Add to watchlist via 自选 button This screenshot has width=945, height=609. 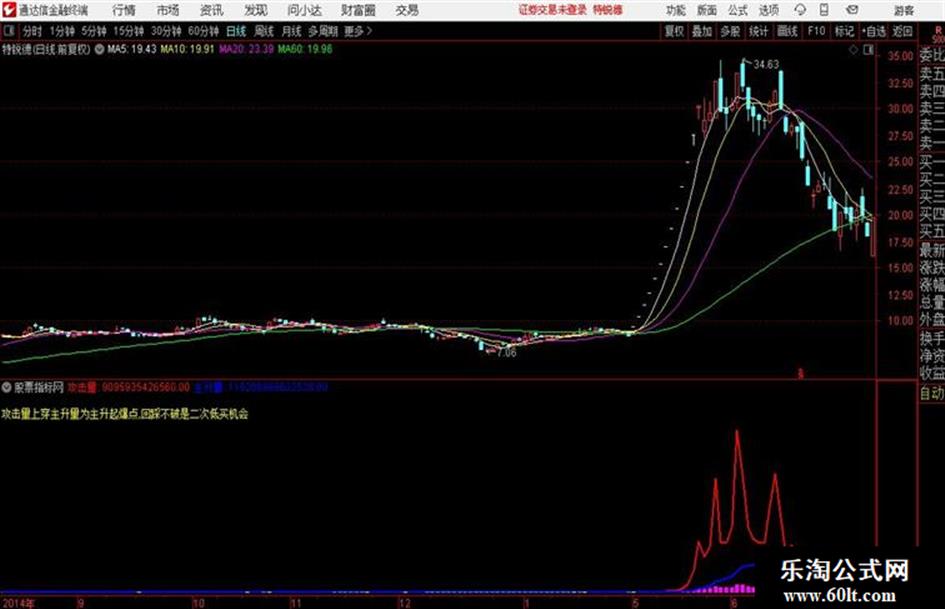(x=874, y=31)
